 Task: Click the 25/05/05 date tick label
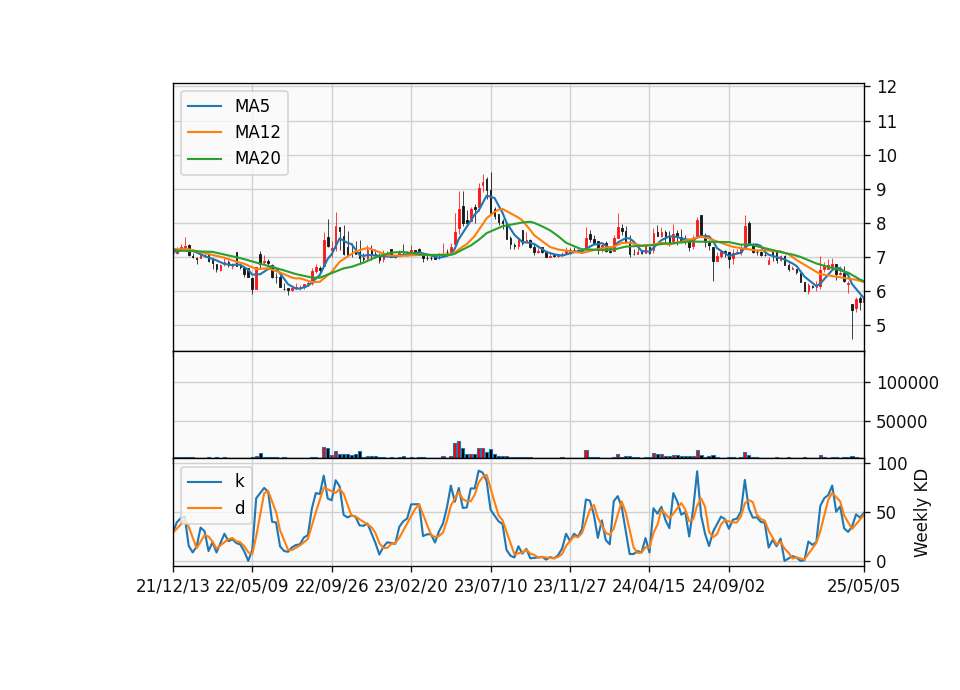[x=864, y=586]
